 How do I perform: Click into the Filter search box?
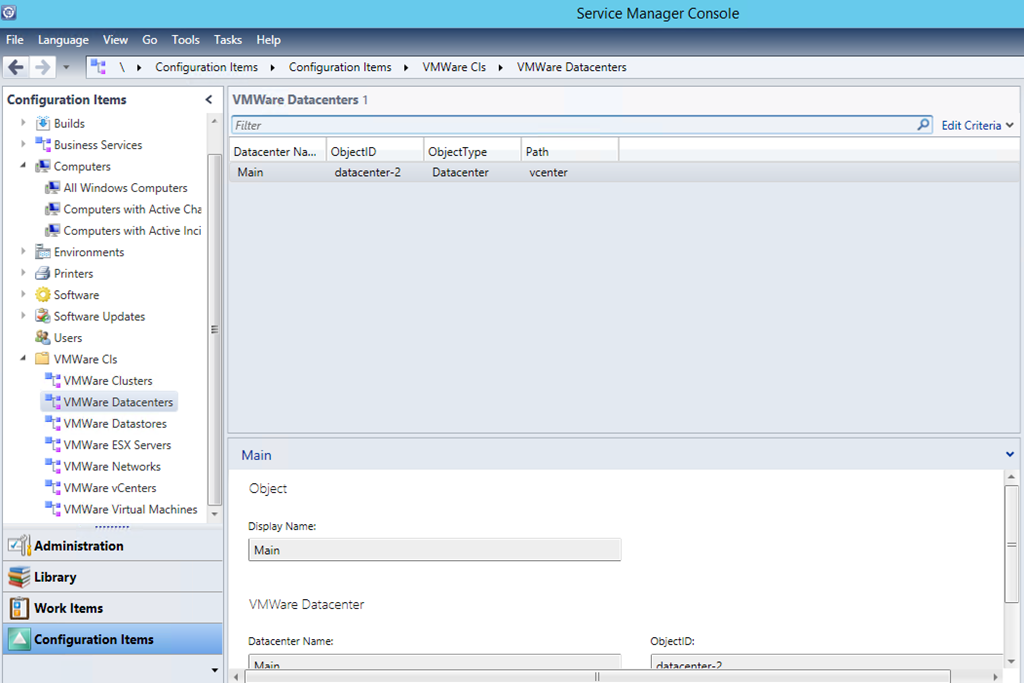[x=570, y=125]
